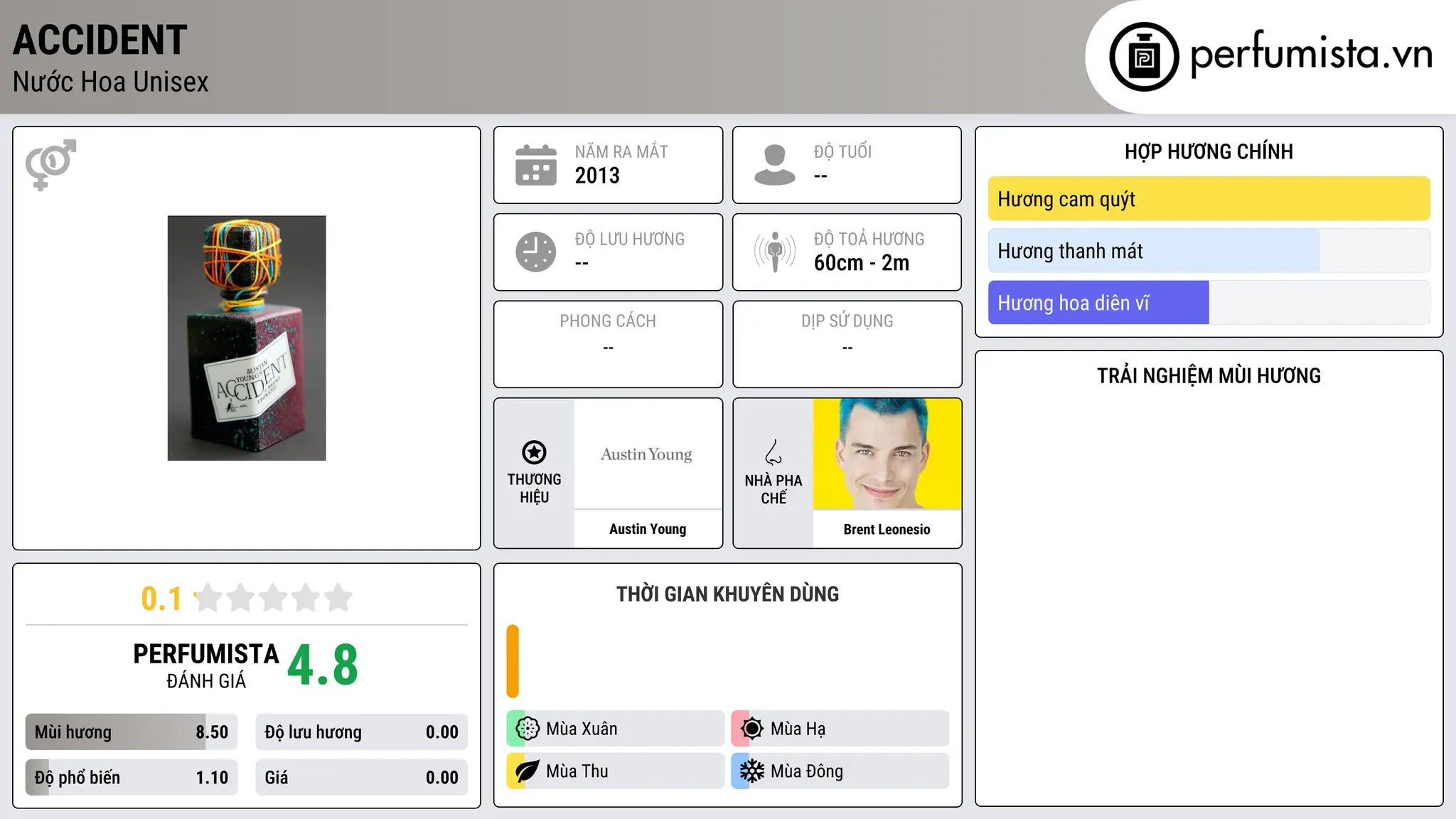The image size is (1456, 819).
Task: Click the Trải nghiệm mùi hương heading
Action: point(1209,375)
